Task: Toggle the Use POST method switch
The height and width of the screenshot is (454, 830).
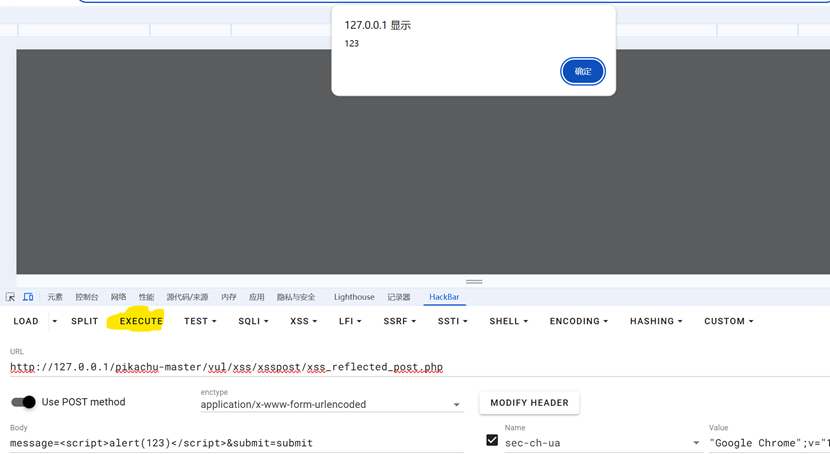Action: click(x=23, y=402)
